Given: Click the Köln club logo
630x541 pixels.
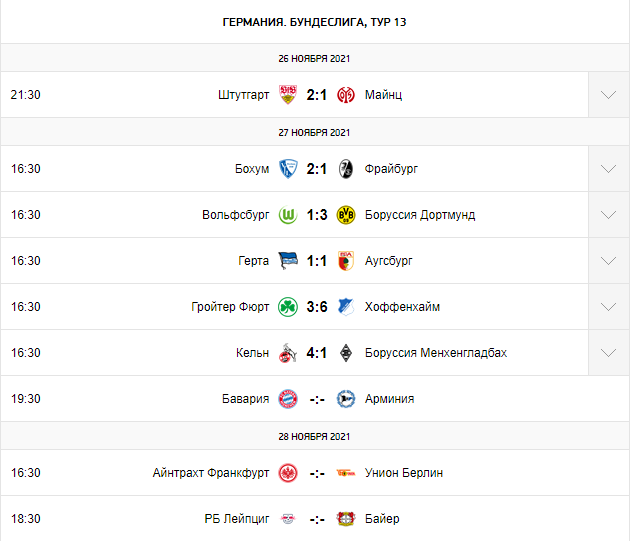Looking at the screenshot, I should (288, 353).
